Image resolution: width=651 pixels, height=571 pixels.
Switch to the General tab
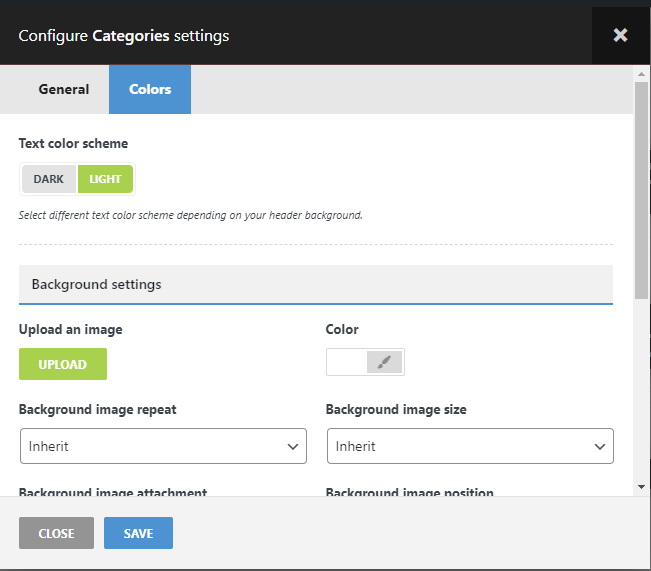(x=64, y=89)
